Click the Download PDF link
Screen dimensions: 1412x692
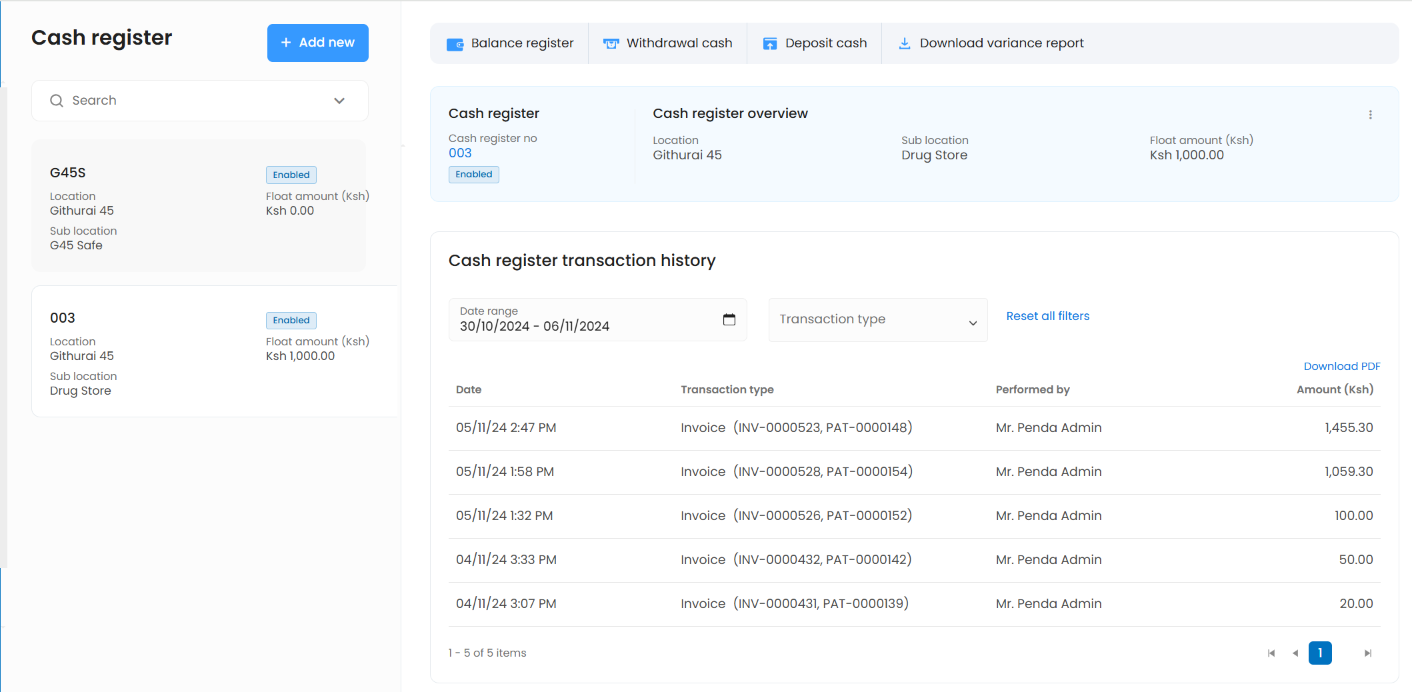(1341, 367)
